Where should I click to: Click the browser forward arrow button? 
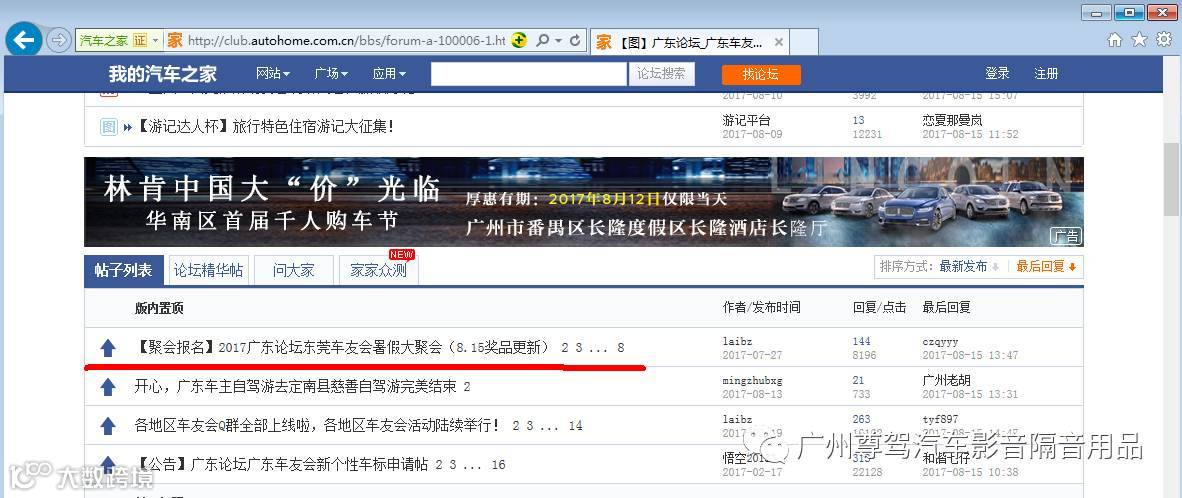pyautogui.click(x=58, y=40)
